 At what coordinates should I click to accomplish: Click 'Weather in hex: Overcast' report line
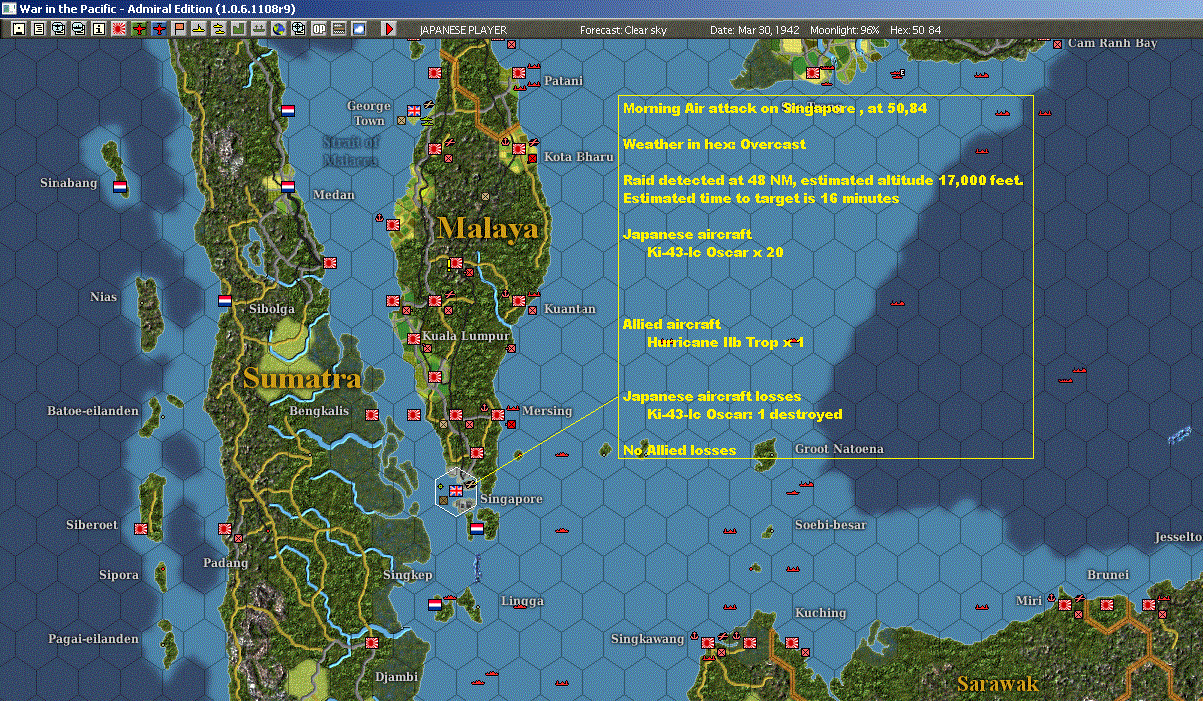pyautogui.click(x=714, y=144)
